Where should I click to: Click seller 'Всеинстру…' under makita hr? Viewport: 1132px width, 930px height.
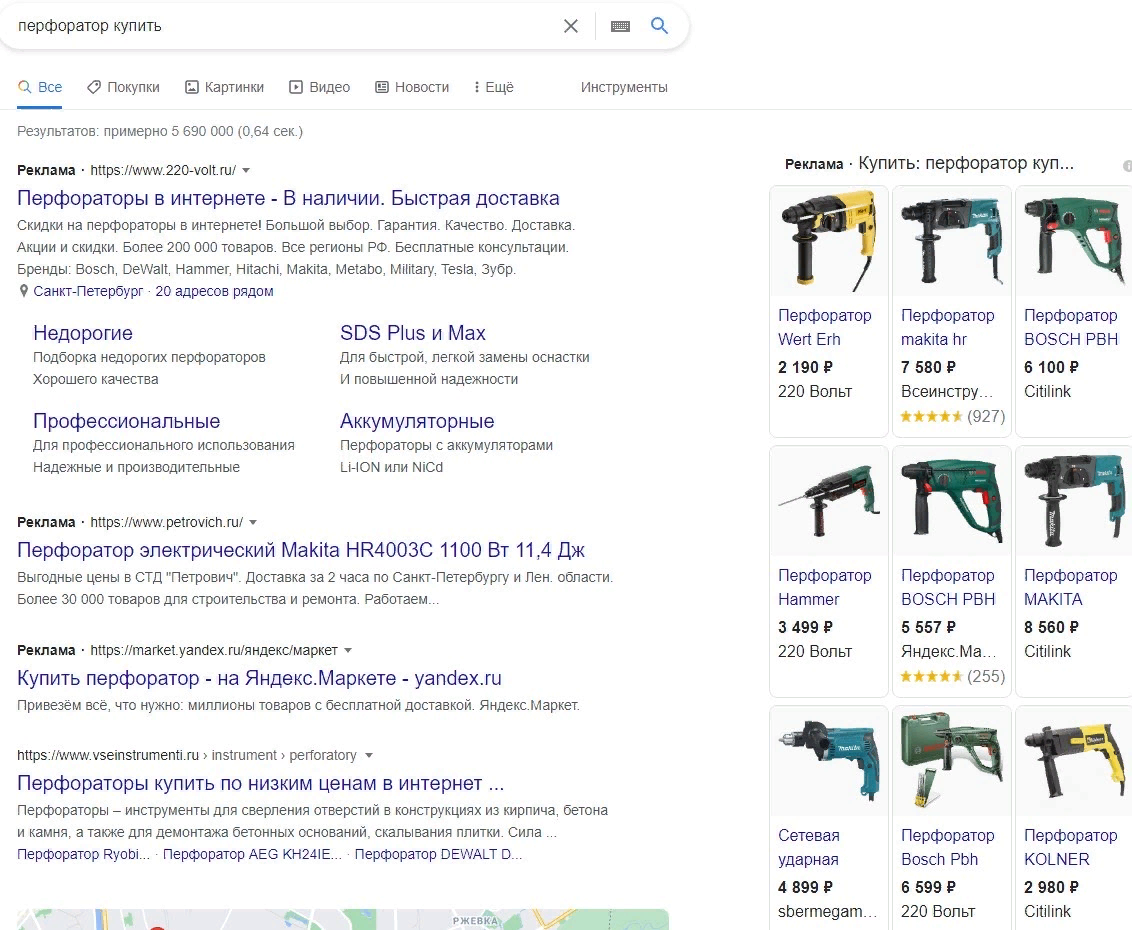click(947, 391)
